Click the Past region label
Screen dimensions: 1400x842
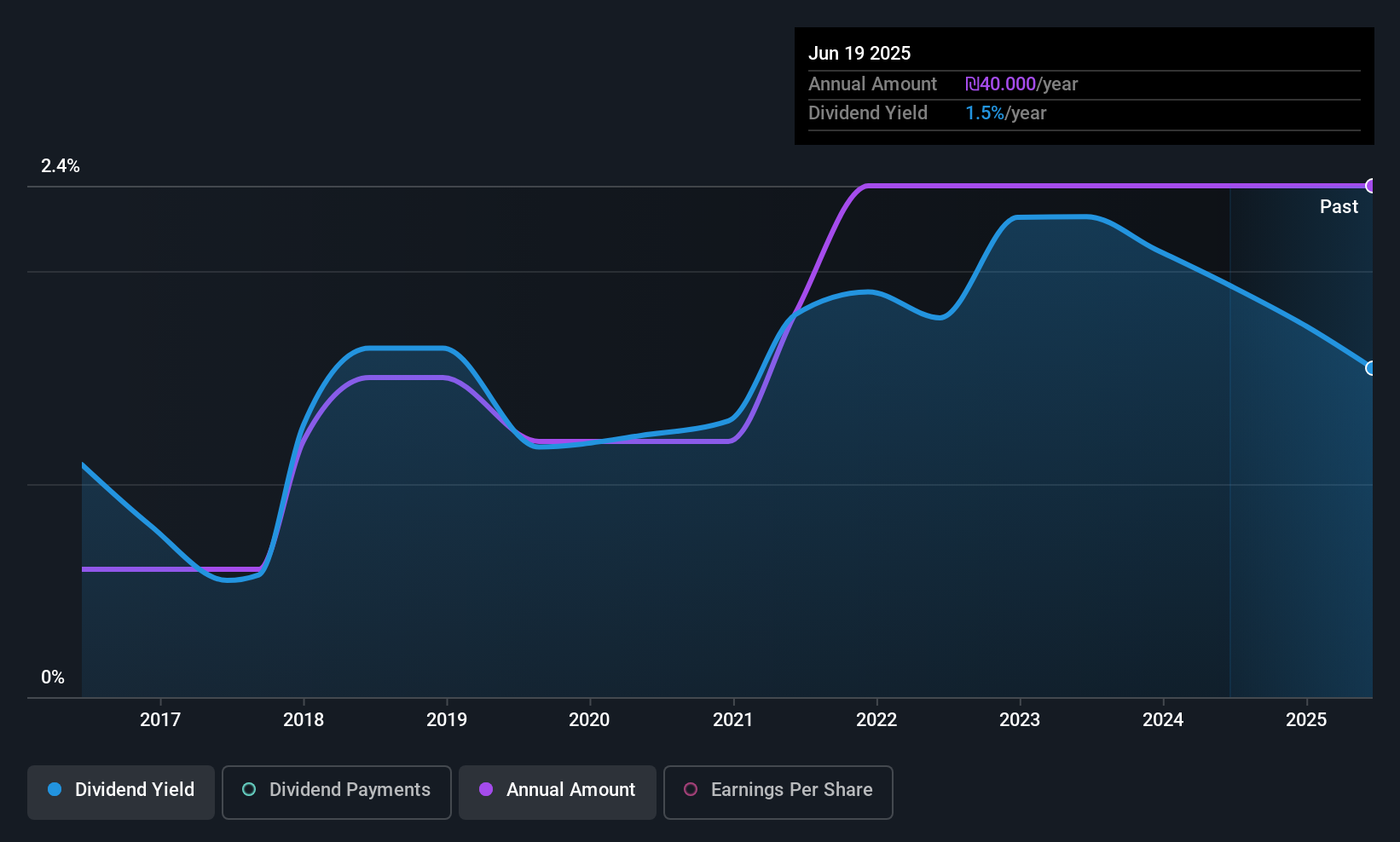click(1339, 206)
